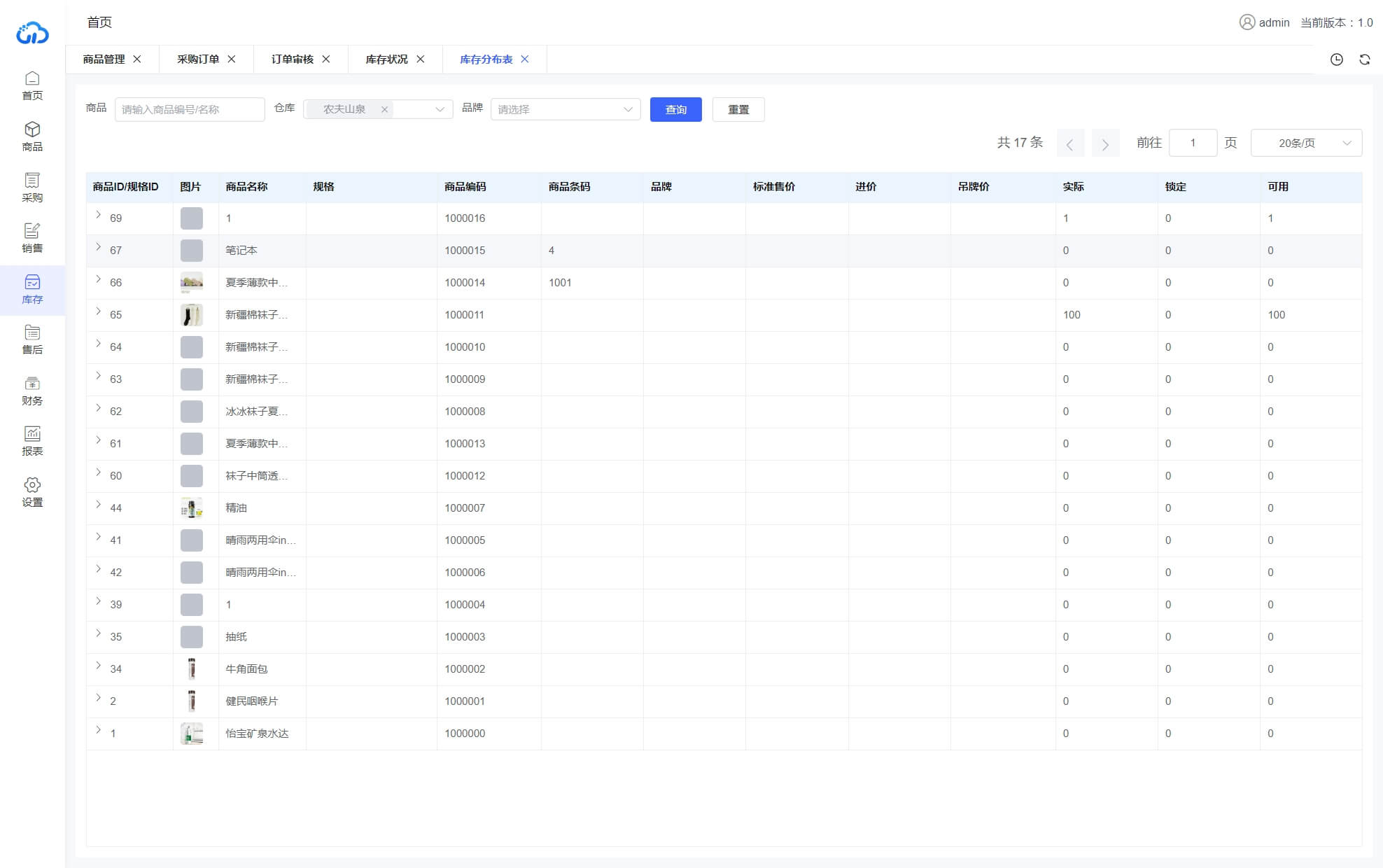Viewport: 1383px width, 868px height.
Task: Click the history clock icon near top right
Action: (1336, 59)
